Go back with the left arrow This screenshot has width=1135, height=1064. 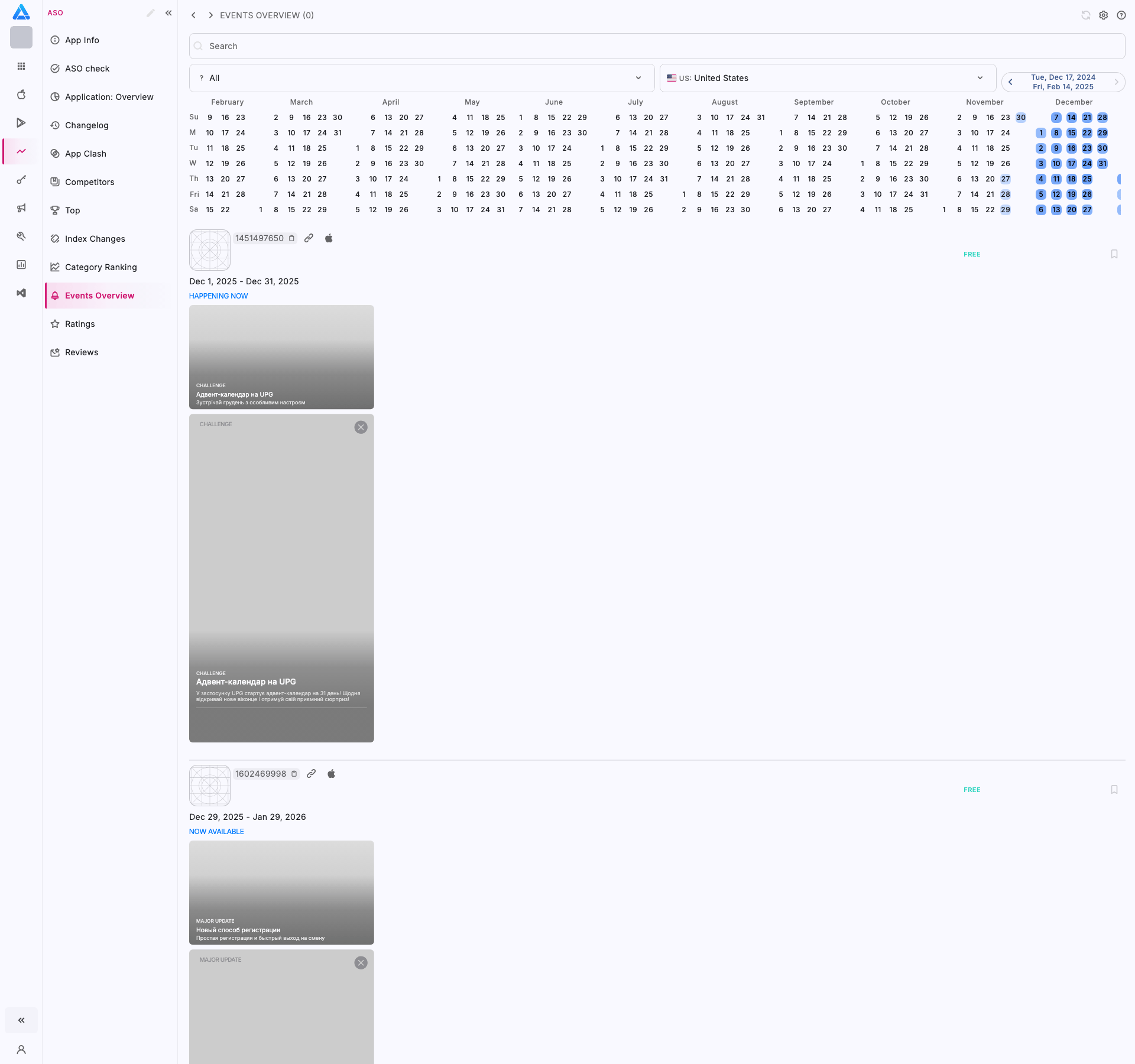coord(193,15)
